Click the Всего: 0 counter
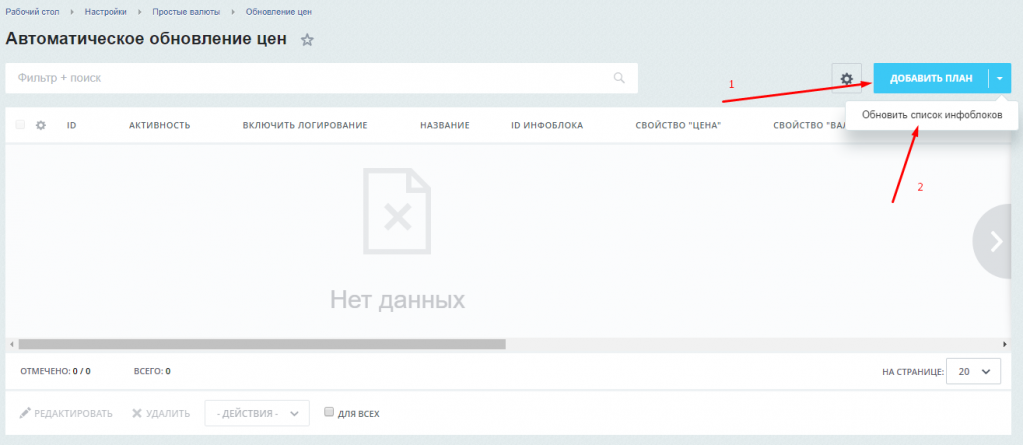 [152, 371]
